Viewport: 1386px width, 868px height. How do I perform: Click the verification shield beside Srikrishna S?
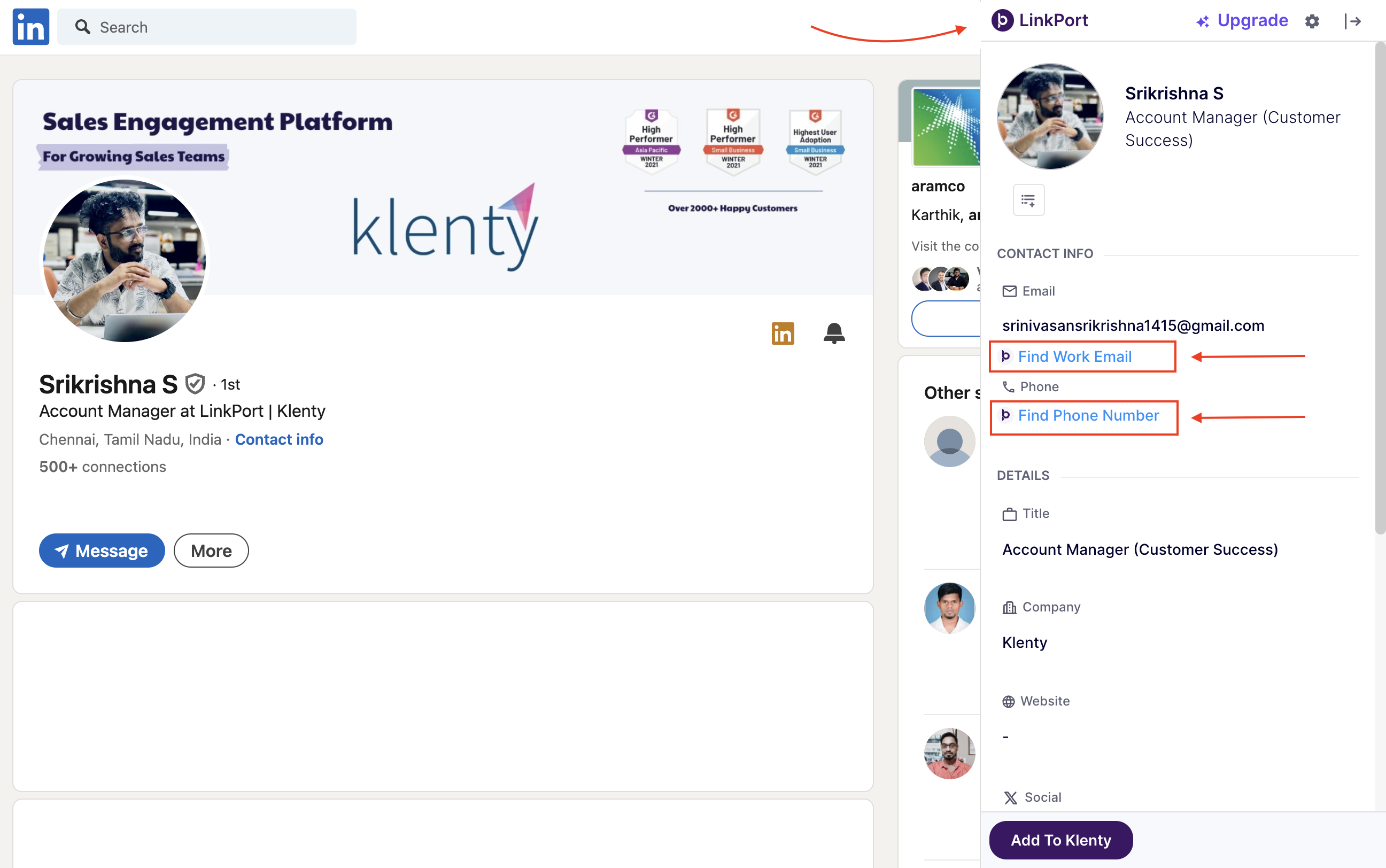[x=195, y=384]
